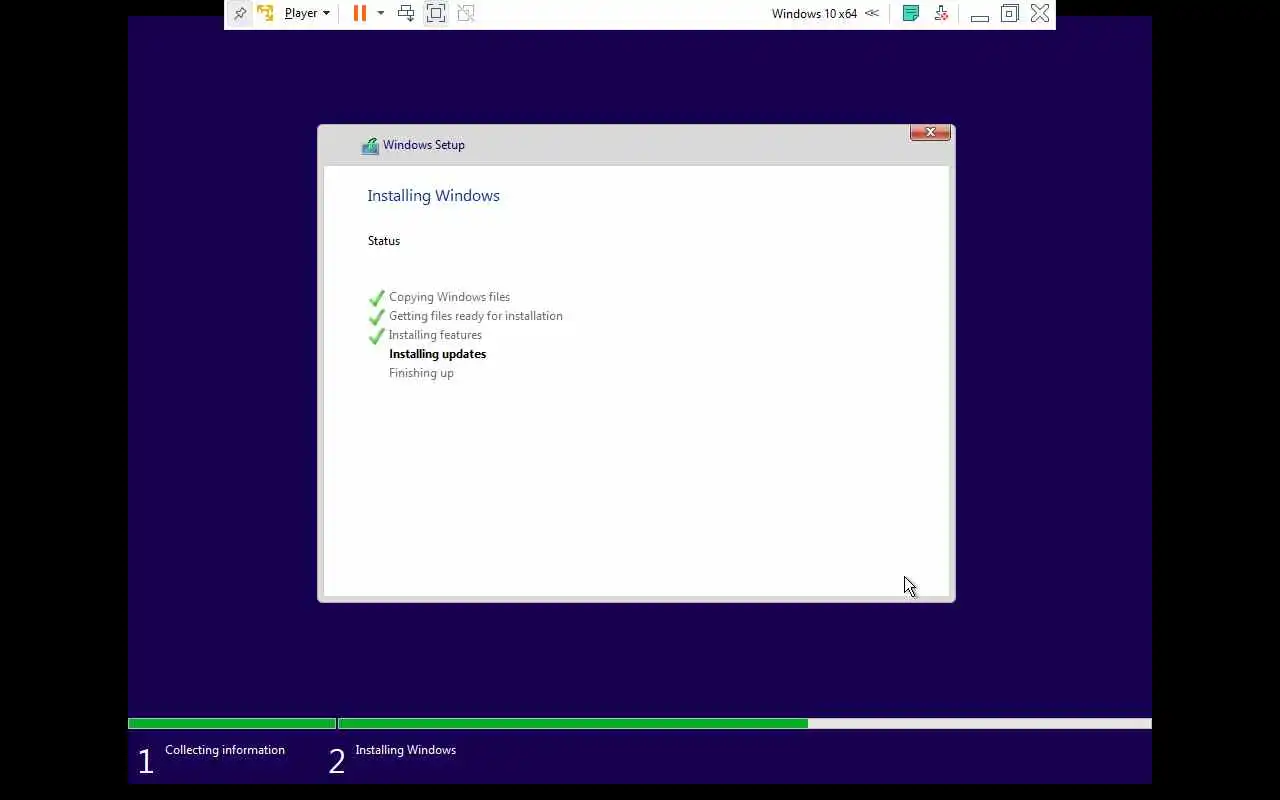
Task: Collapse device list with the double chevron
Action: (872, 13)
